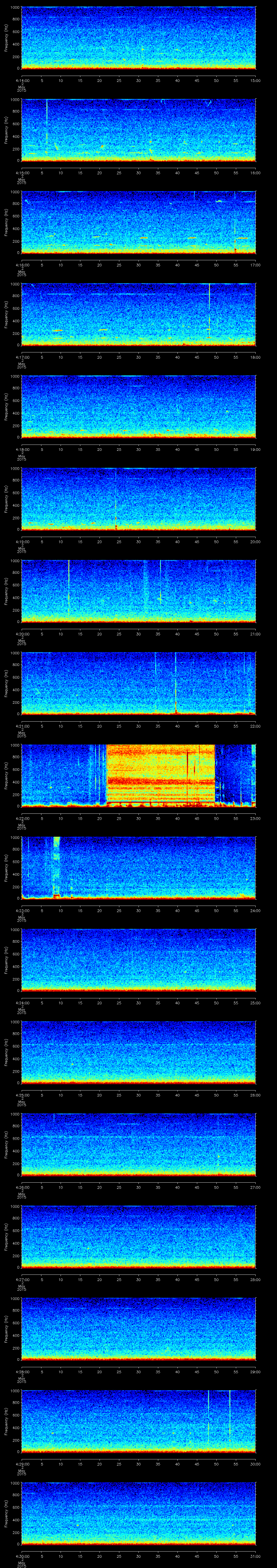Select the spectrogram panel starting at 4:25:00
The image size is (277, 1568).
[138, 1052]
